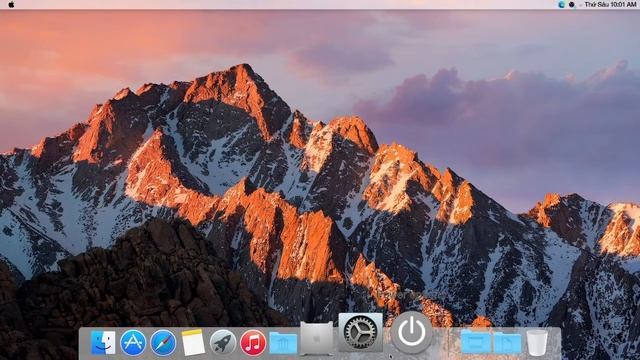This screenshot has height=360, width=640.
Task: Open the Apple menu
Action: [x=11, y=4]
